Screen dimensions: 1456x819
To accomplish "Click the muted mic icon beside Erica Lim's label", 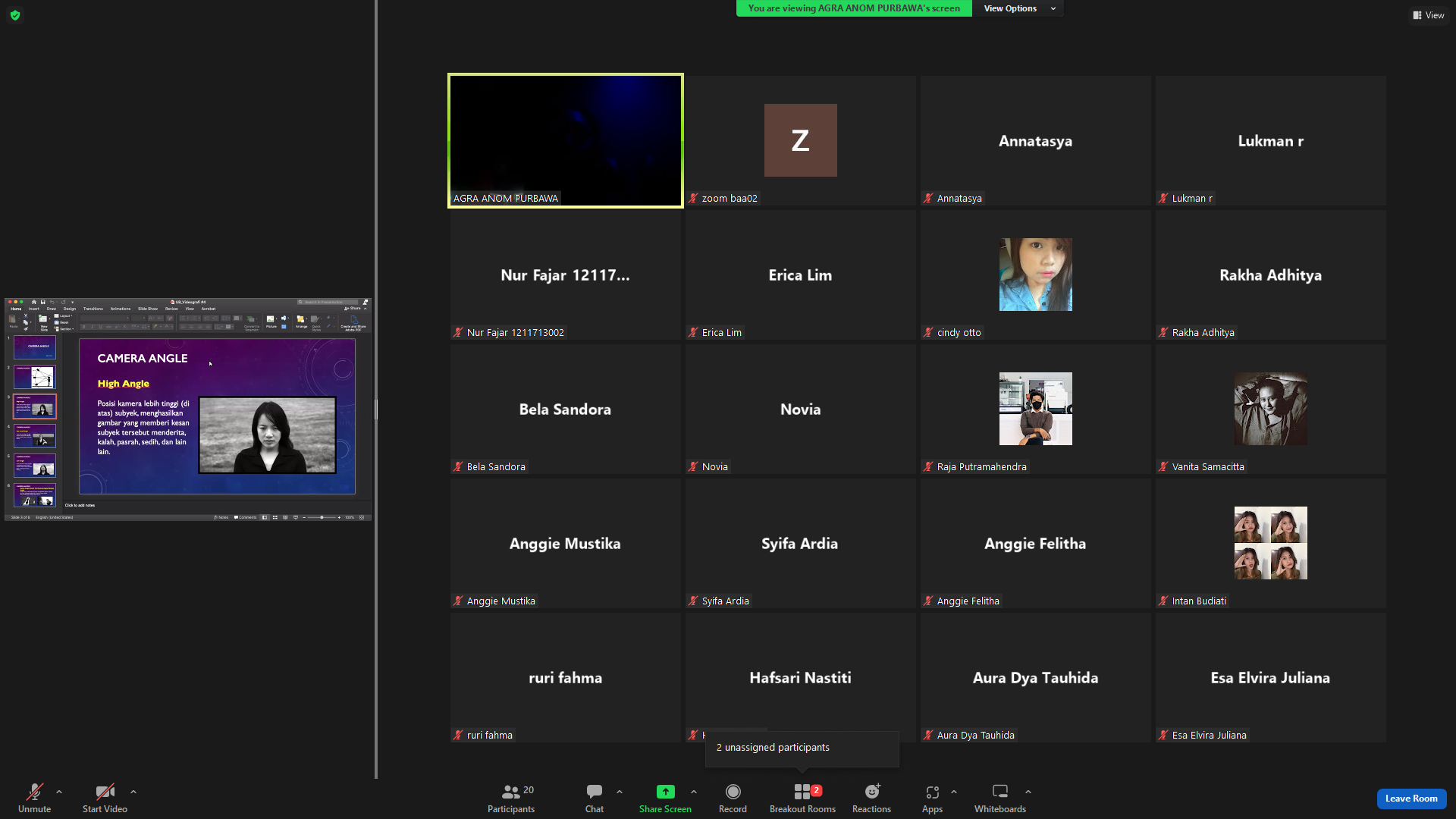I will 693,333.
